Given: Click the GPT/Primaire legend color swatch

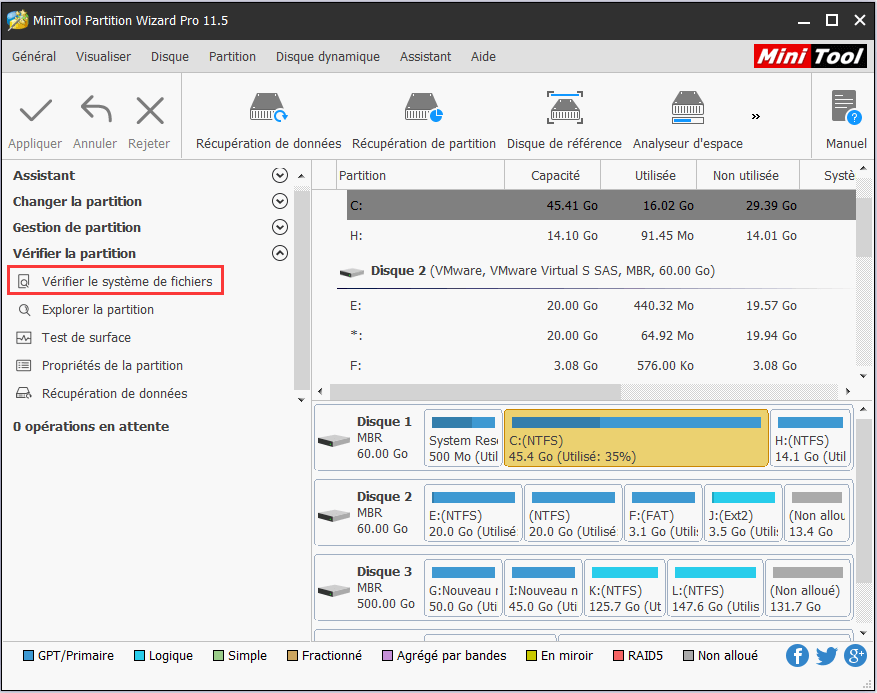Looking at the screenshot, I should point(28,656).
